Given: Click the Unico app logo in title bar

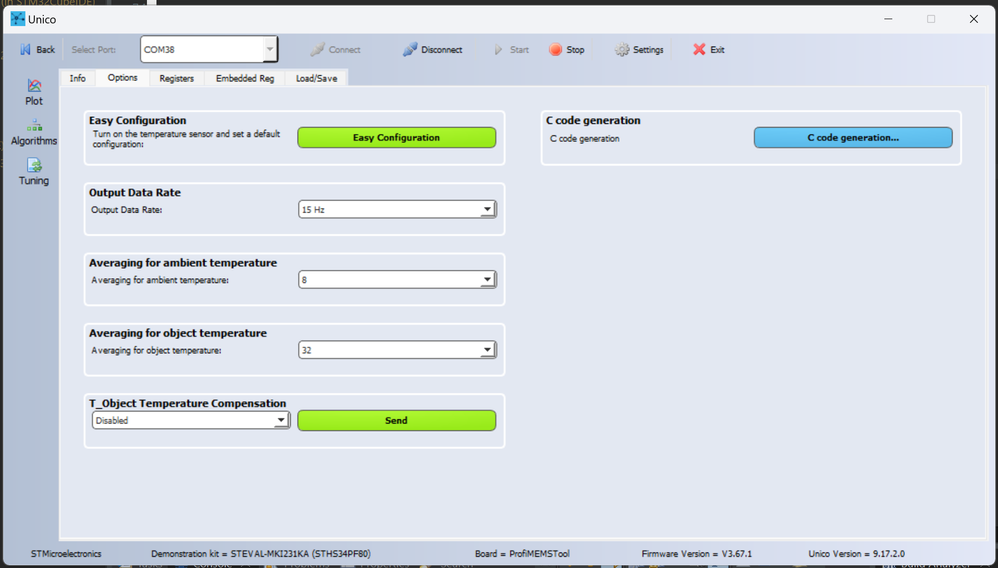Looking at the screenshot, I should pos(18,19).
